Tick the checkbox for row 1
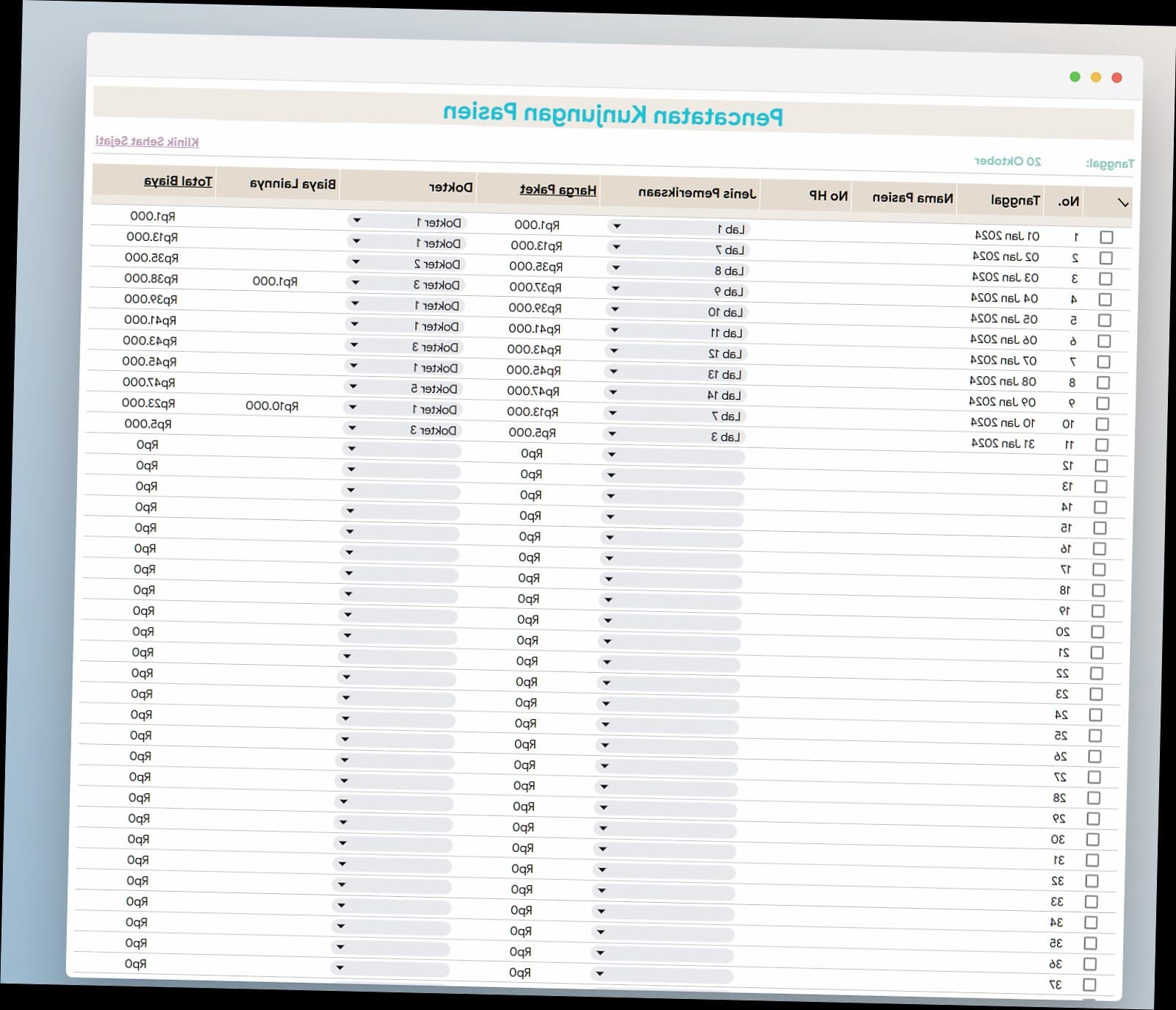This screenshot has width=1176, height=1010. click(1106, 237)
